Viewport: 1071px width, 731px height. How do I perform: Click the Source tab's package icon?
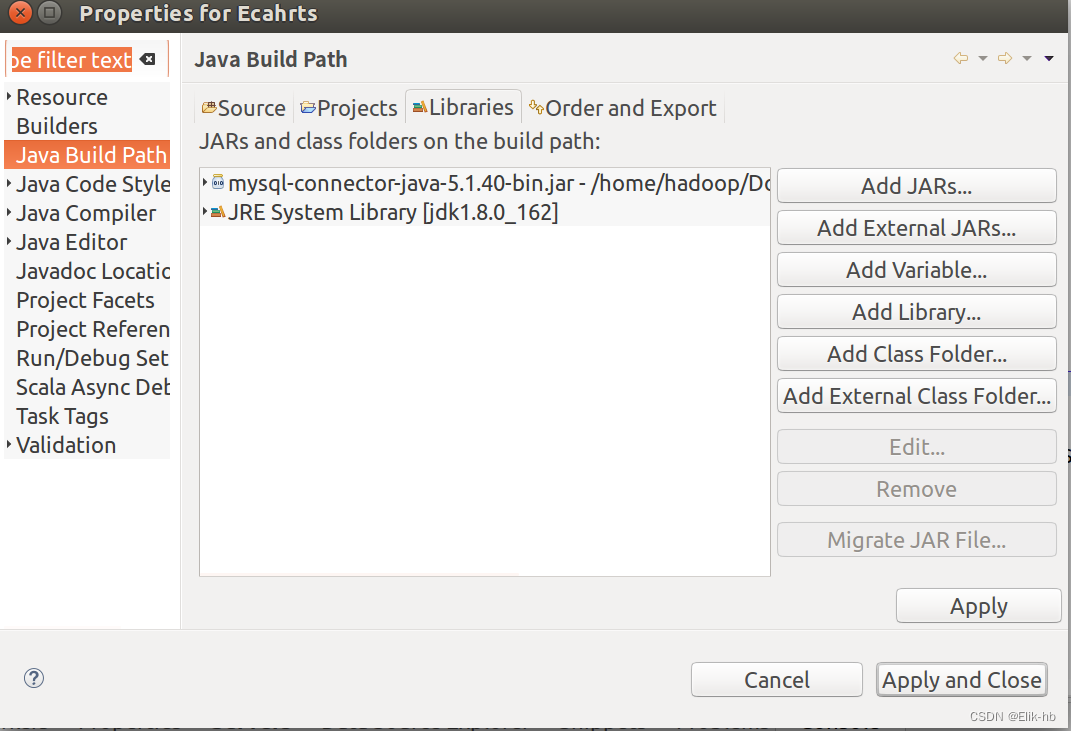point(211,106)
